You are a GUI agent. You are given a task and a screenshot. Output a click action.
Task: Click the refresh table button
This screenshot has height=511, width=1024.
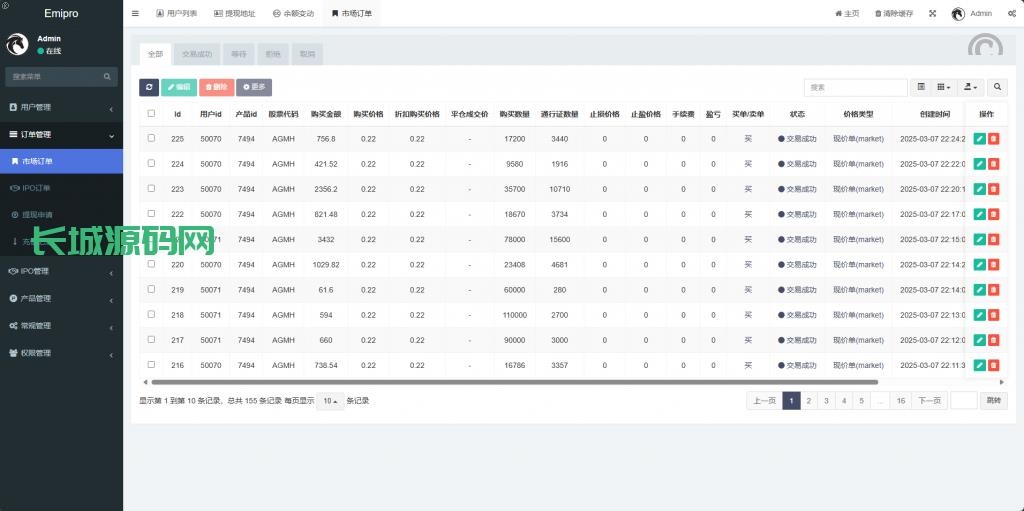148,88
